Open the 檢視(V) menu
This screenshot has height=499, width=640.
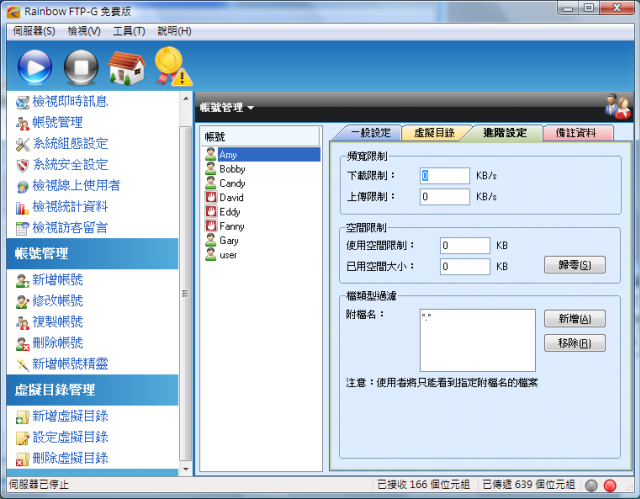tap(84, 31)
